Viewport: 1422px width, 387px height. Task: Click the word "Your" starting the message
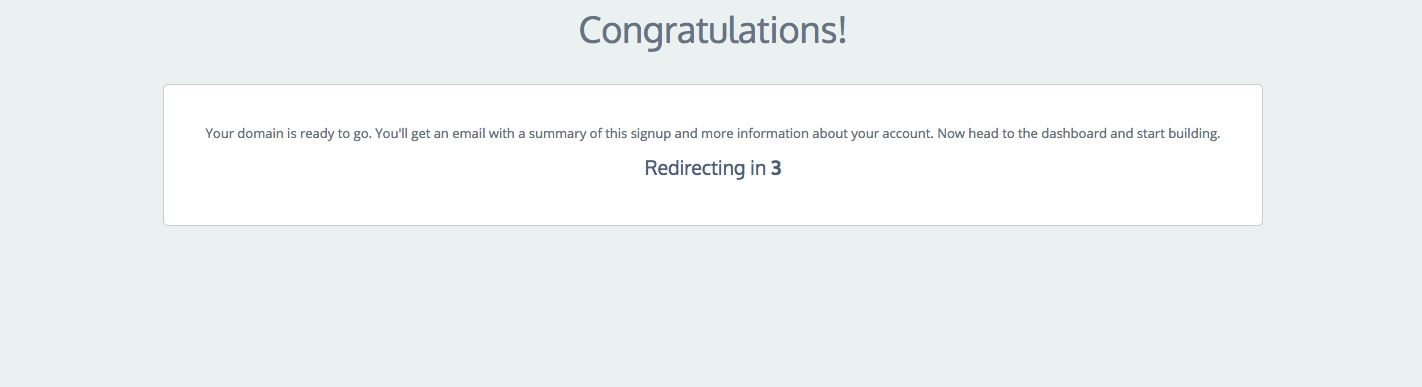(x=219, y=133)
